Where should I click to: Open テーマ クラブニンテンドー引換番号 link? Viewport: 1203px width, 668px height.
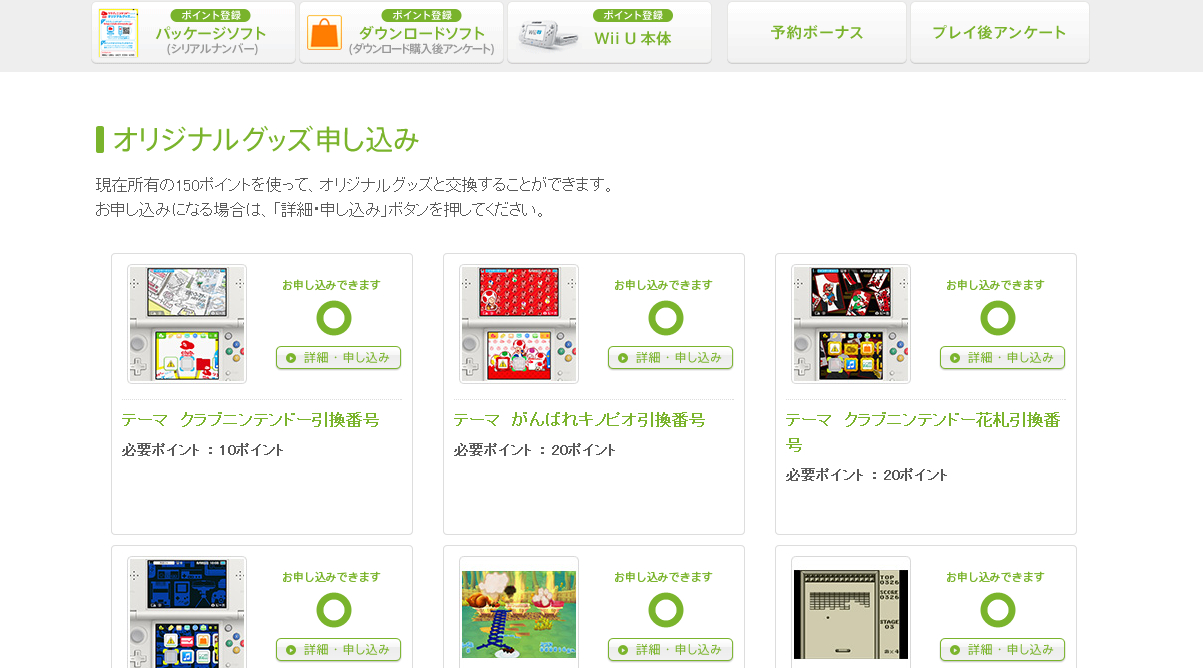(x=251, y=420)
